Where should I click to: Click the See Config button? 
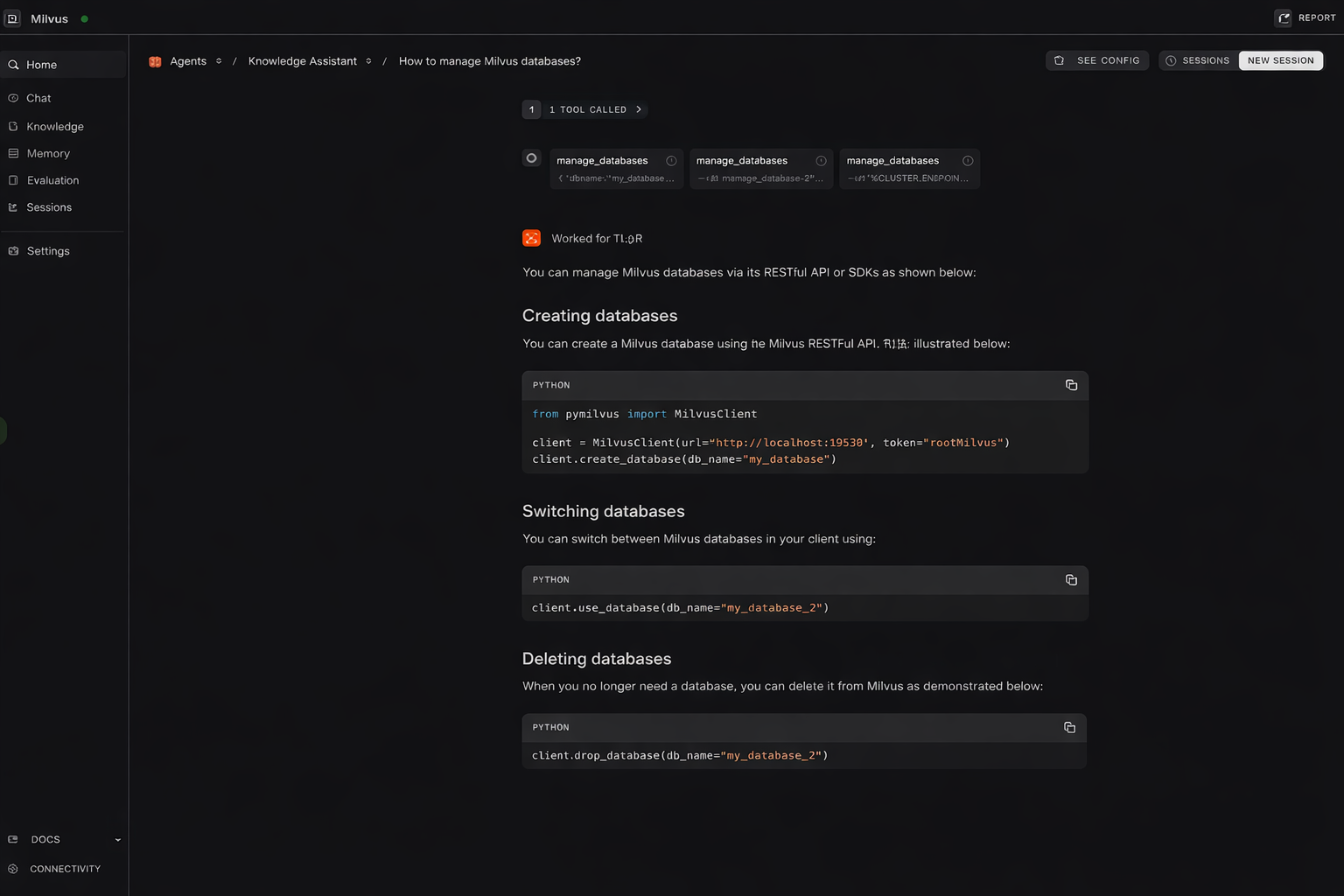(x=1097, y=60)
